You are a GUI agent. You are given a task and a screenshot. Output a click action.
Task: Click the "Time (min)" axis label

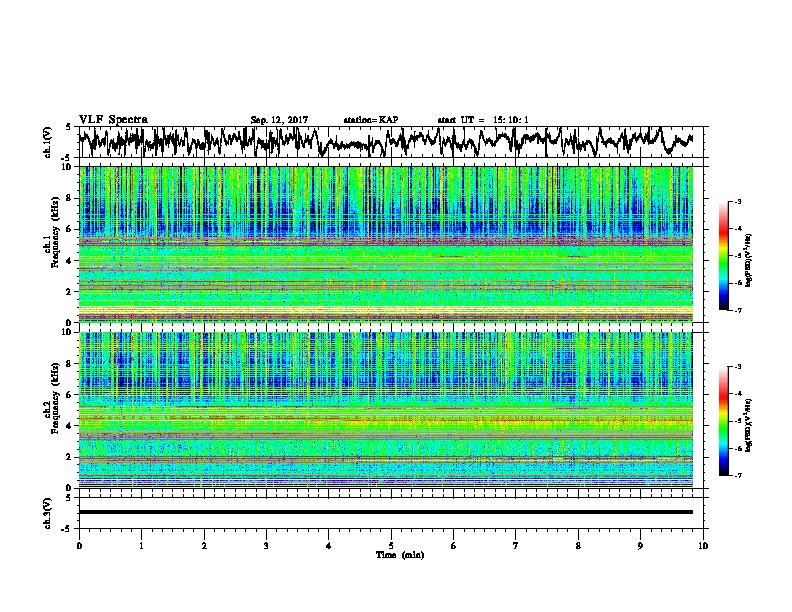(400, 555)
